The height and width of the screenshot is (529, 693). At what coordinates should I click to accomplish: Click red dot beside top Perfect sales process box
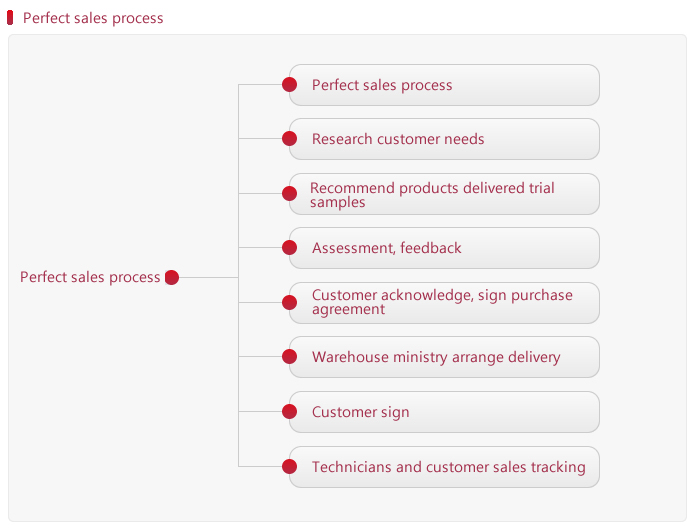click(x=289, y=84)
